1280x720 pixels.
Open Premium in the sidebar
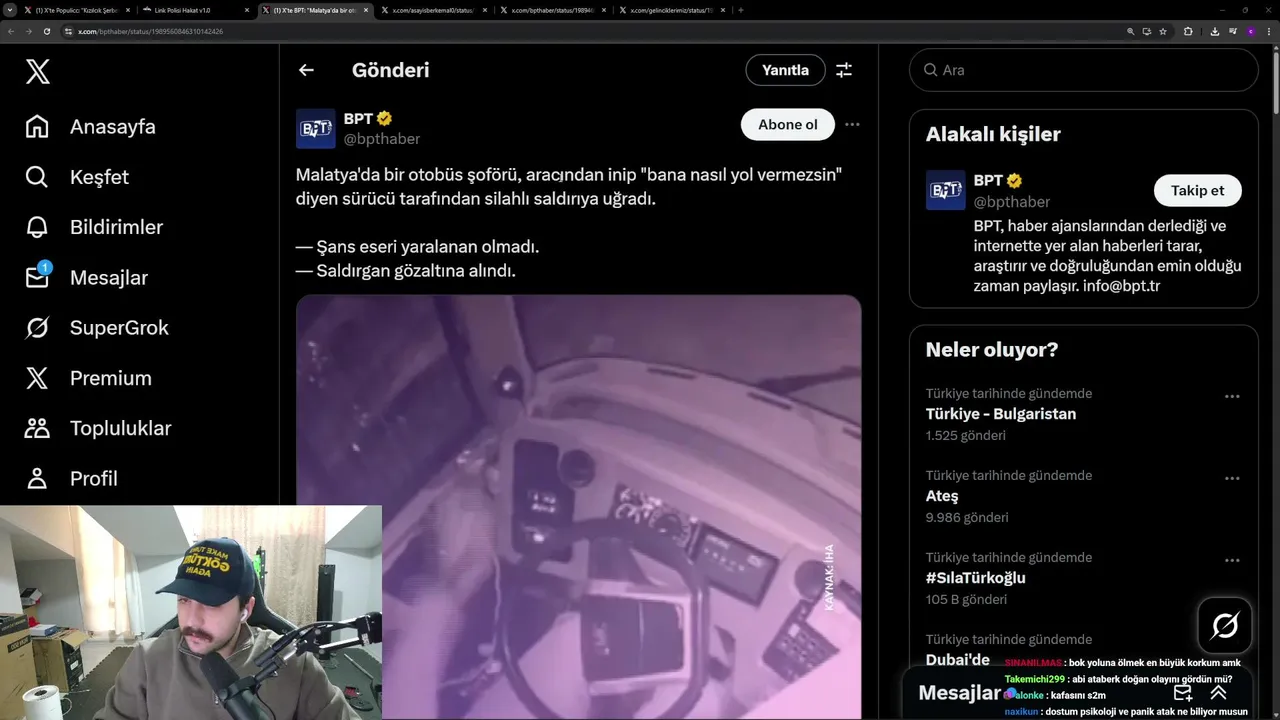pos(88,378)
